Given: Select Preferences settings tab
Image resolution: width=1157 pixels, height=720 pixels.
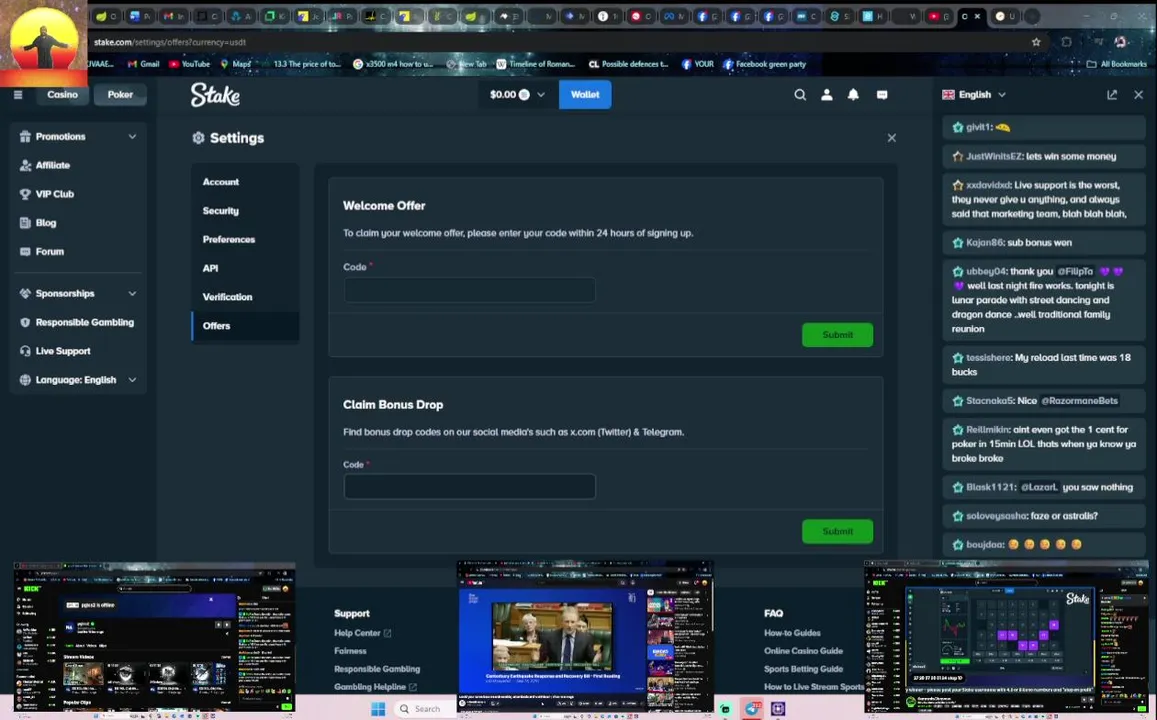Looking at the screenshot, I should coord(245,239).
